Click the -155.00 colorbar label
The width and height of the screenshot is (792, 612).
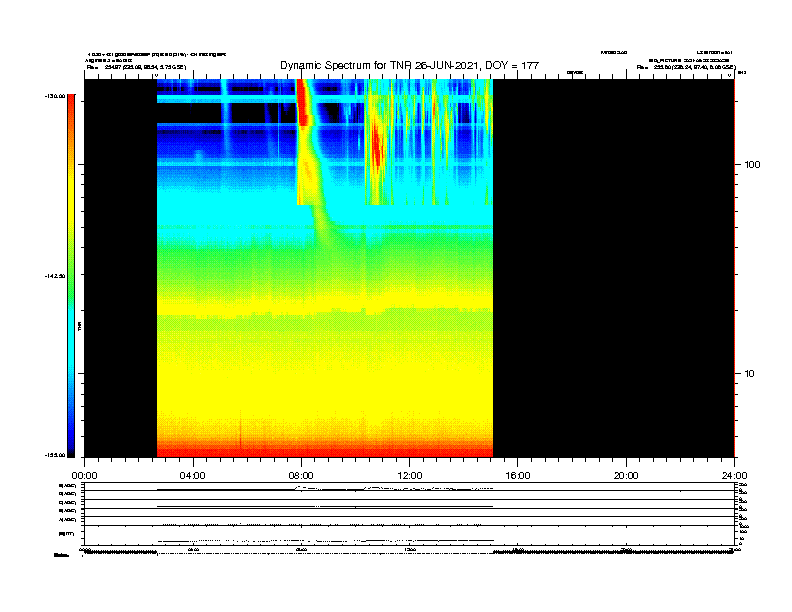[x=55, y=455]
